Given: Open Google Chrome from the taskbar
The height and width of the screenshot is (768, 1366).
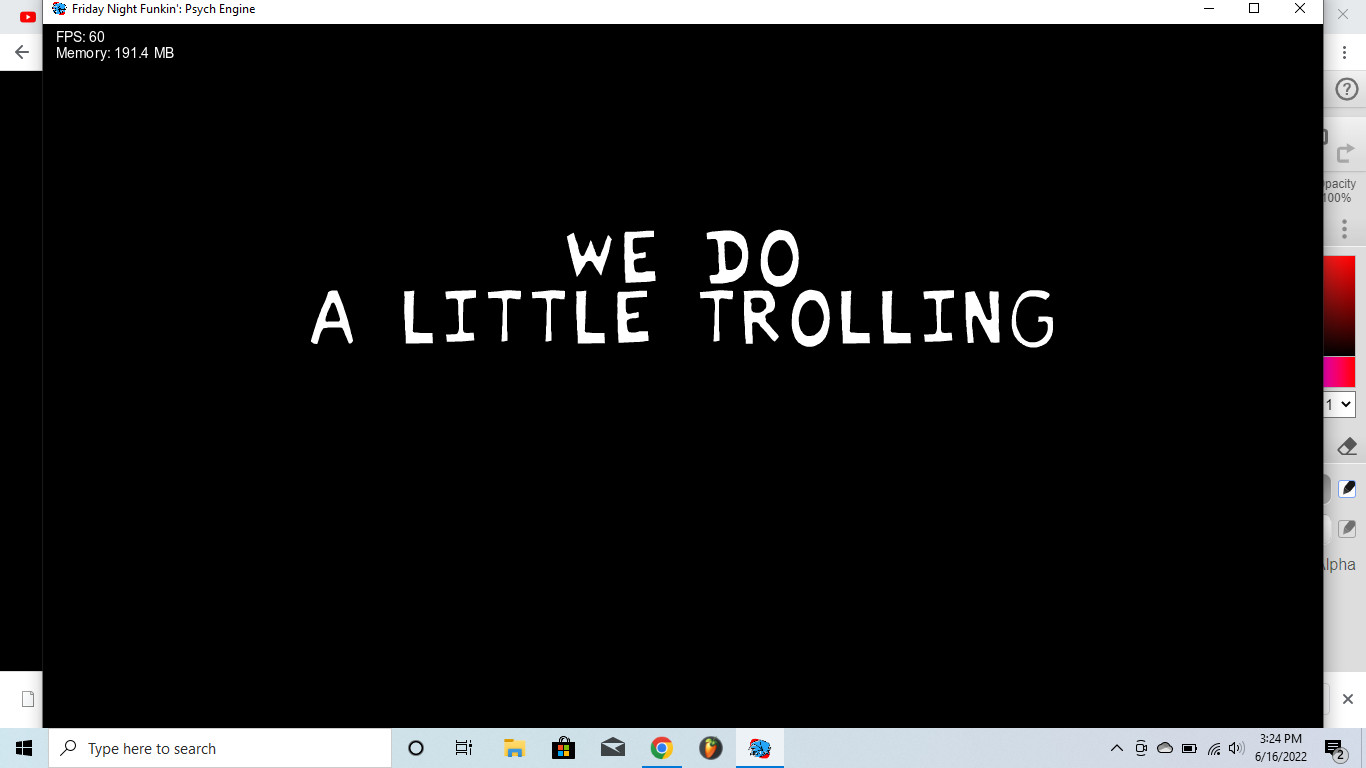Looking at the screenshot, I should click(661, 748).
